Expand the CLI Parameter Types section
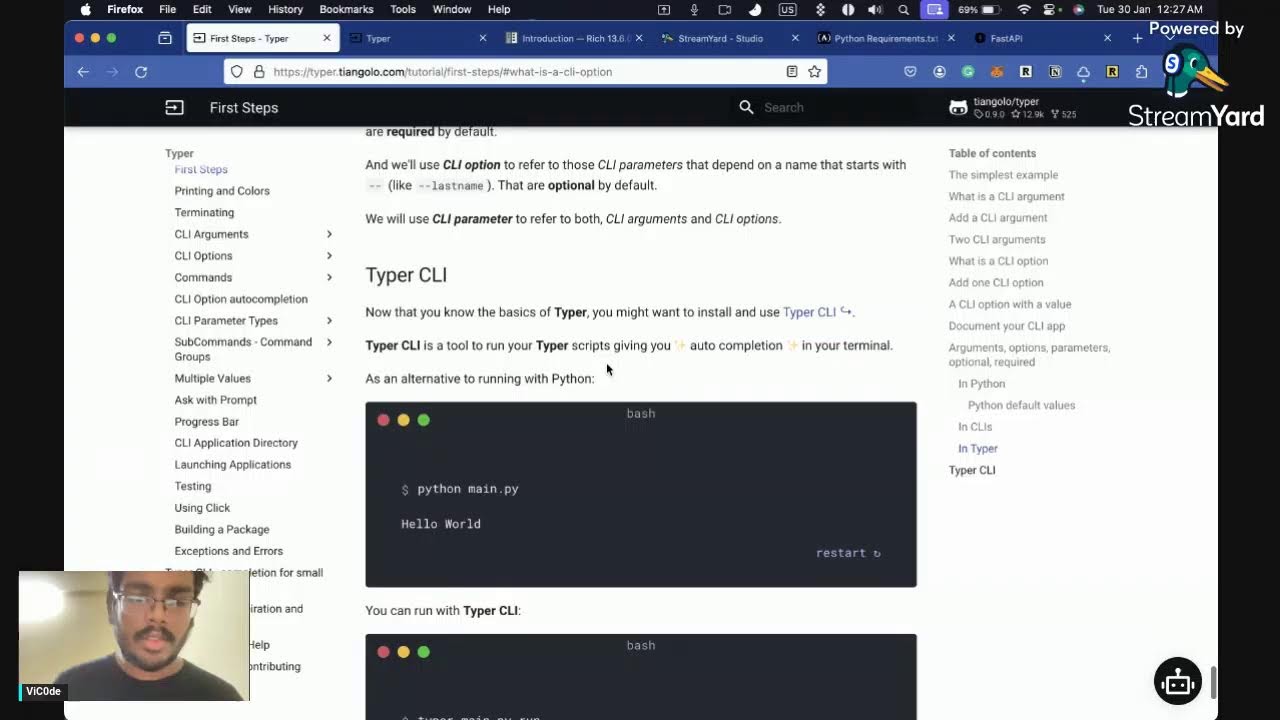 click(x=329, y=321)
